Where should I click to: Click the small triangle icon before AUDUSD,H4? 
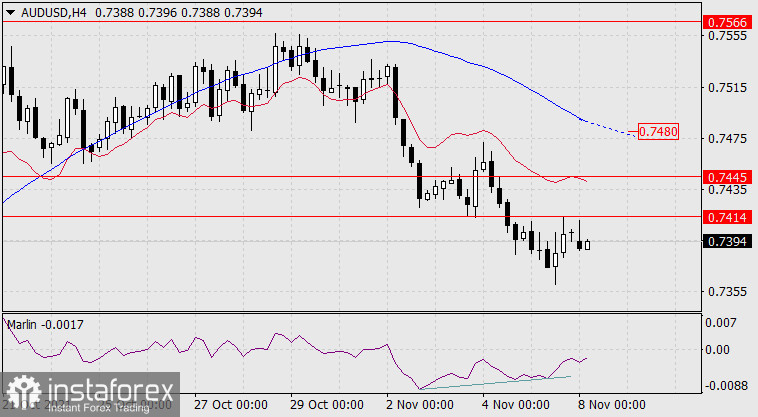coord(9,11)
